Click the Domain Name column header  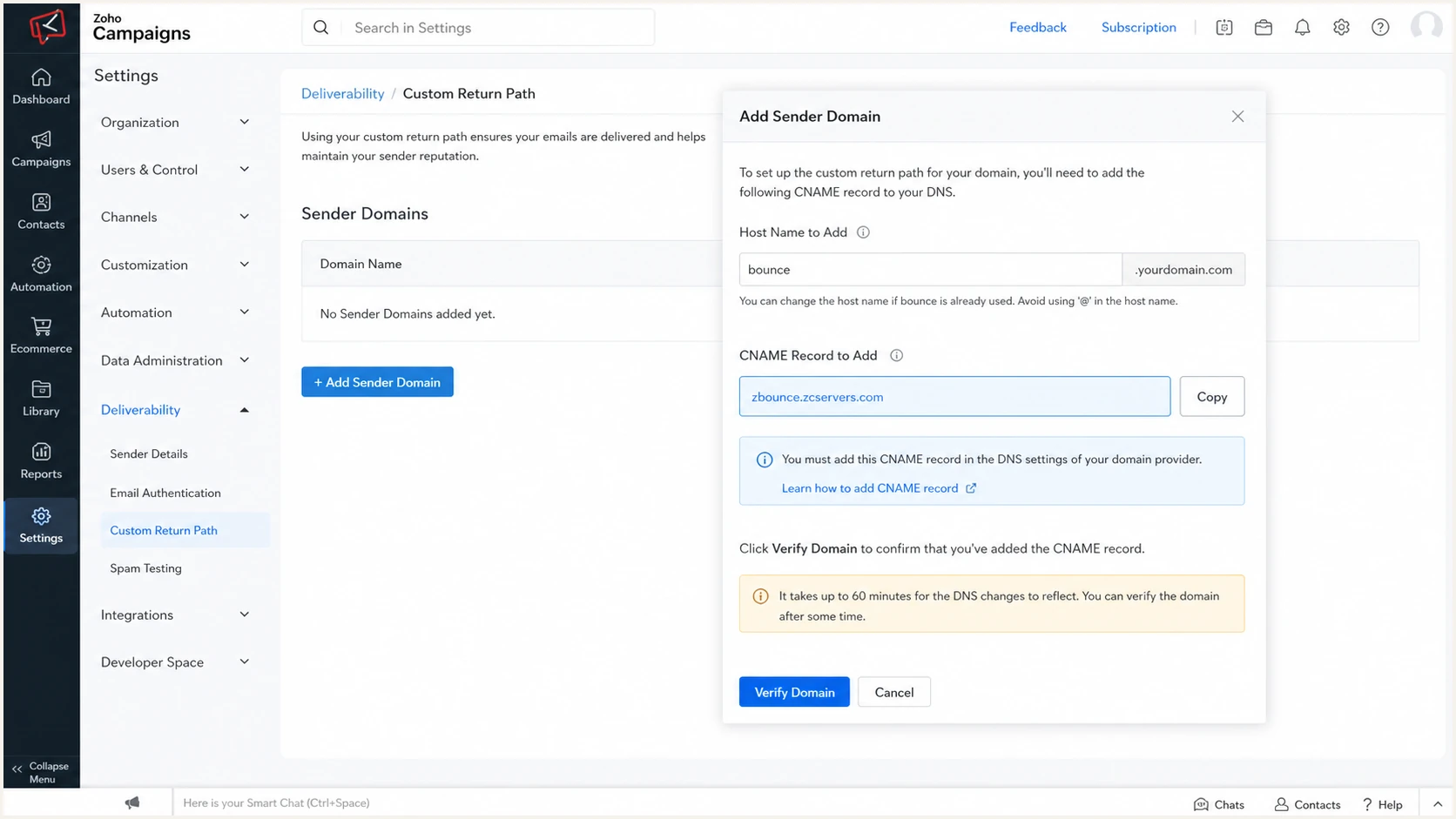[361, 264]
